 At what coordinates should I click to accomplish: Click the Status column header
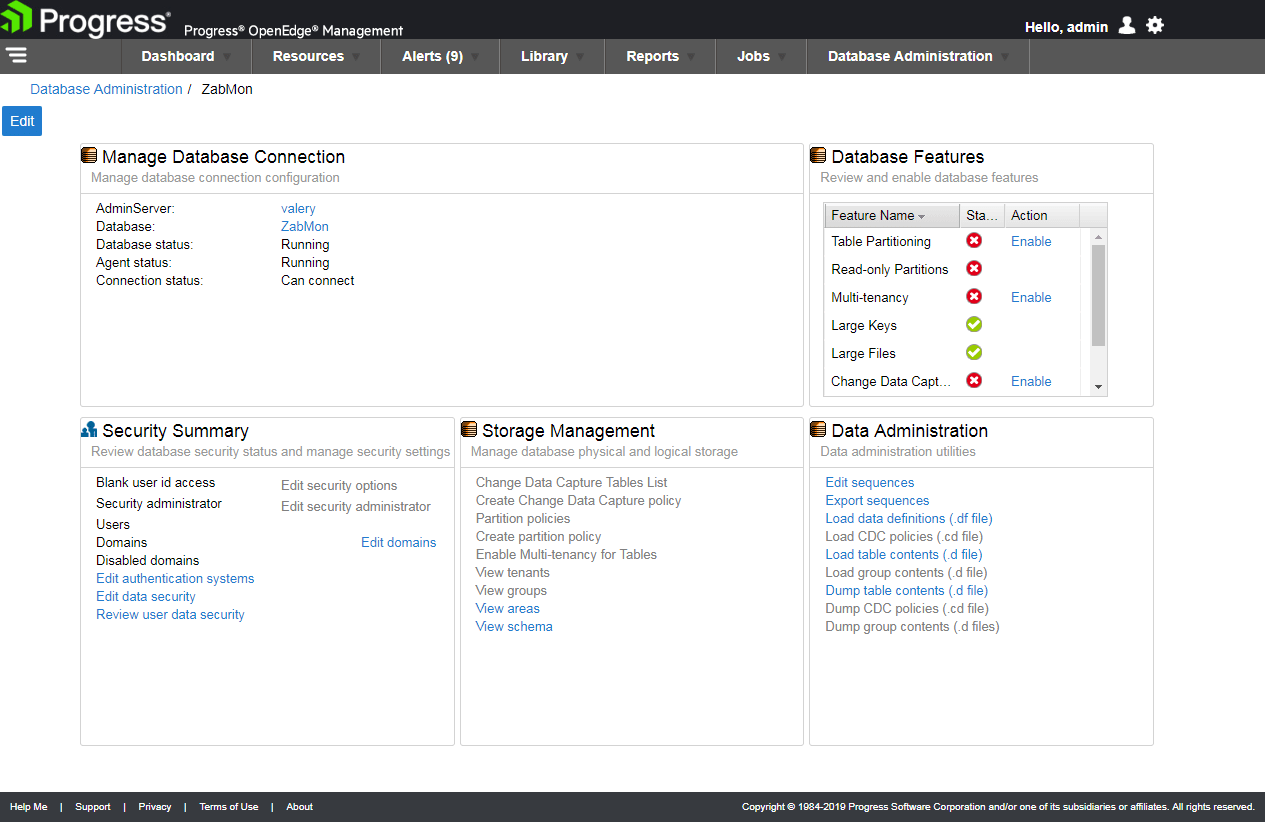[982, 215]
